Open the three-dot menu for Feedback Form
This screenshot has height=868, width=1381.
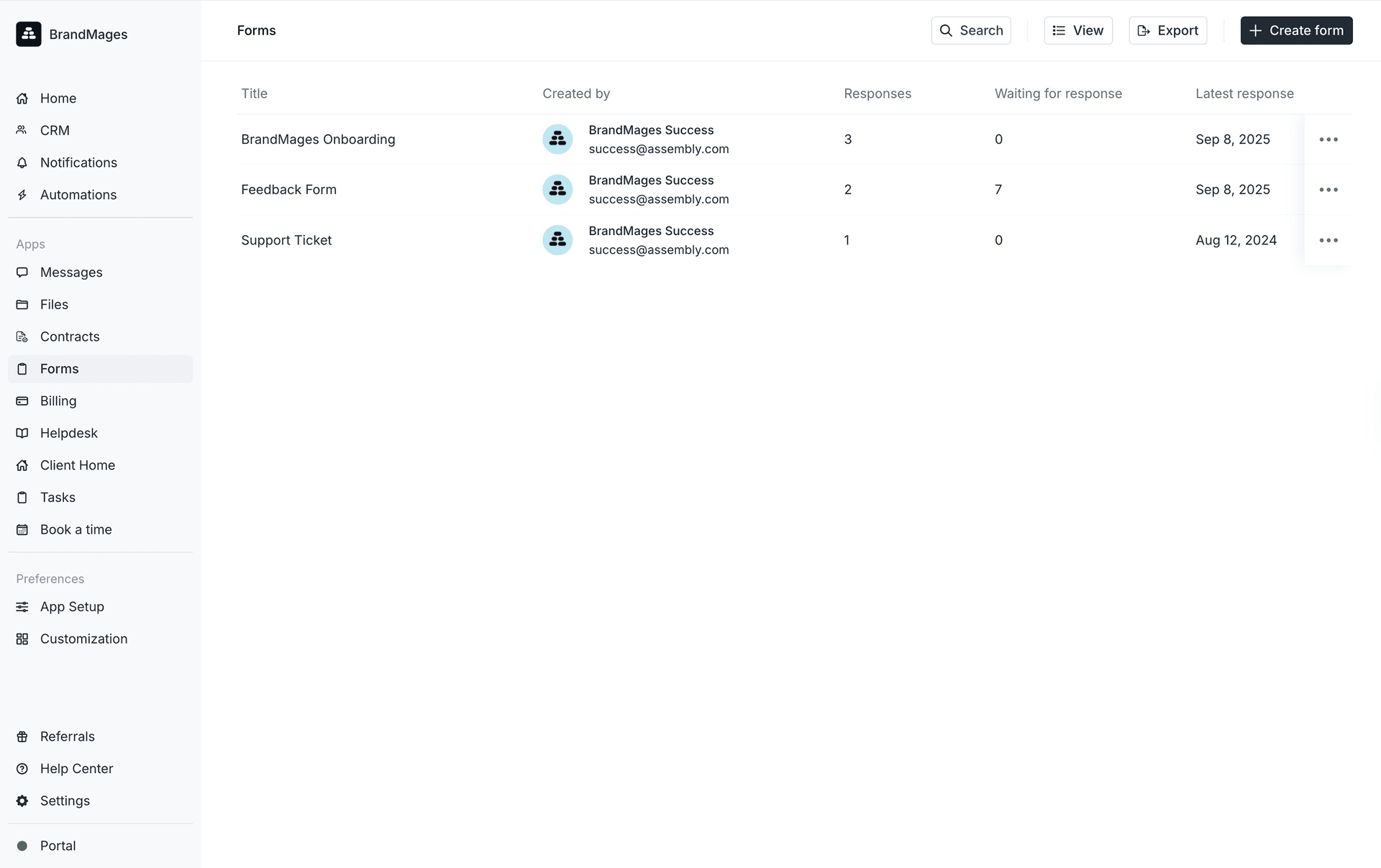[x=1328, y=189]
